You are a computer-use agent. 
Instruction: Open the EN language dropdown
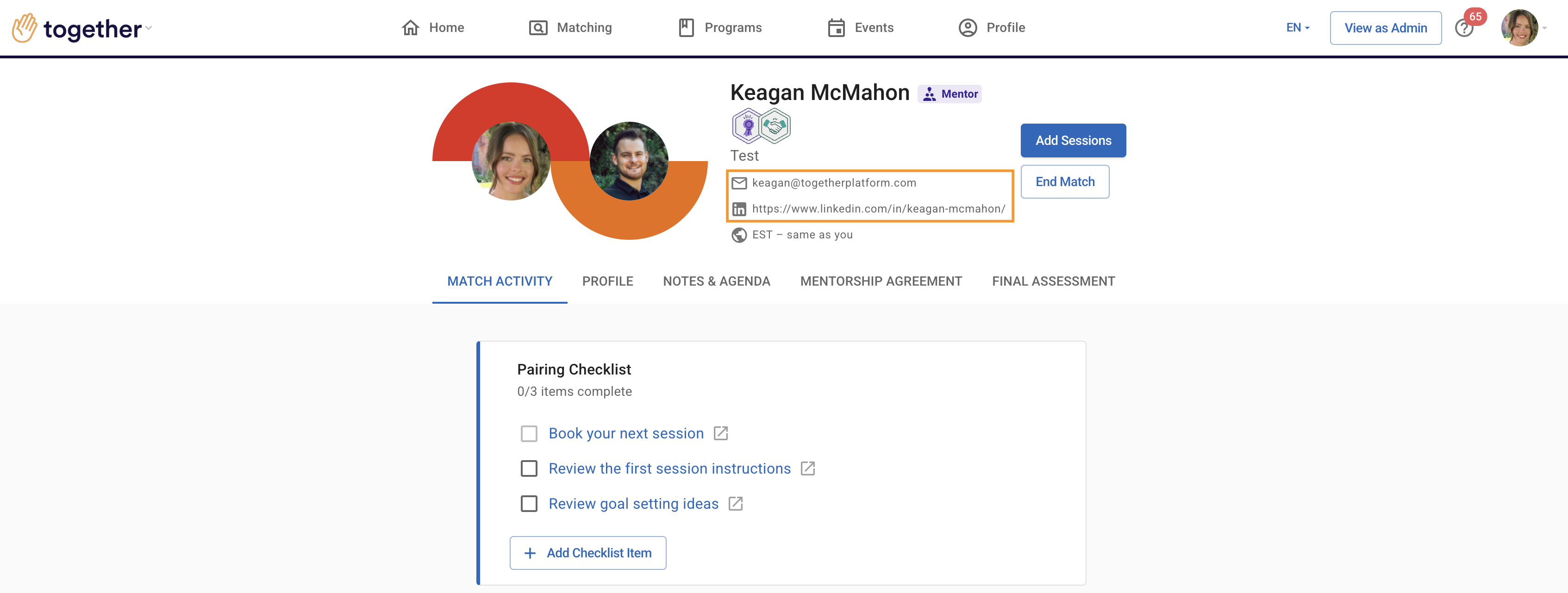(1297, 27)
